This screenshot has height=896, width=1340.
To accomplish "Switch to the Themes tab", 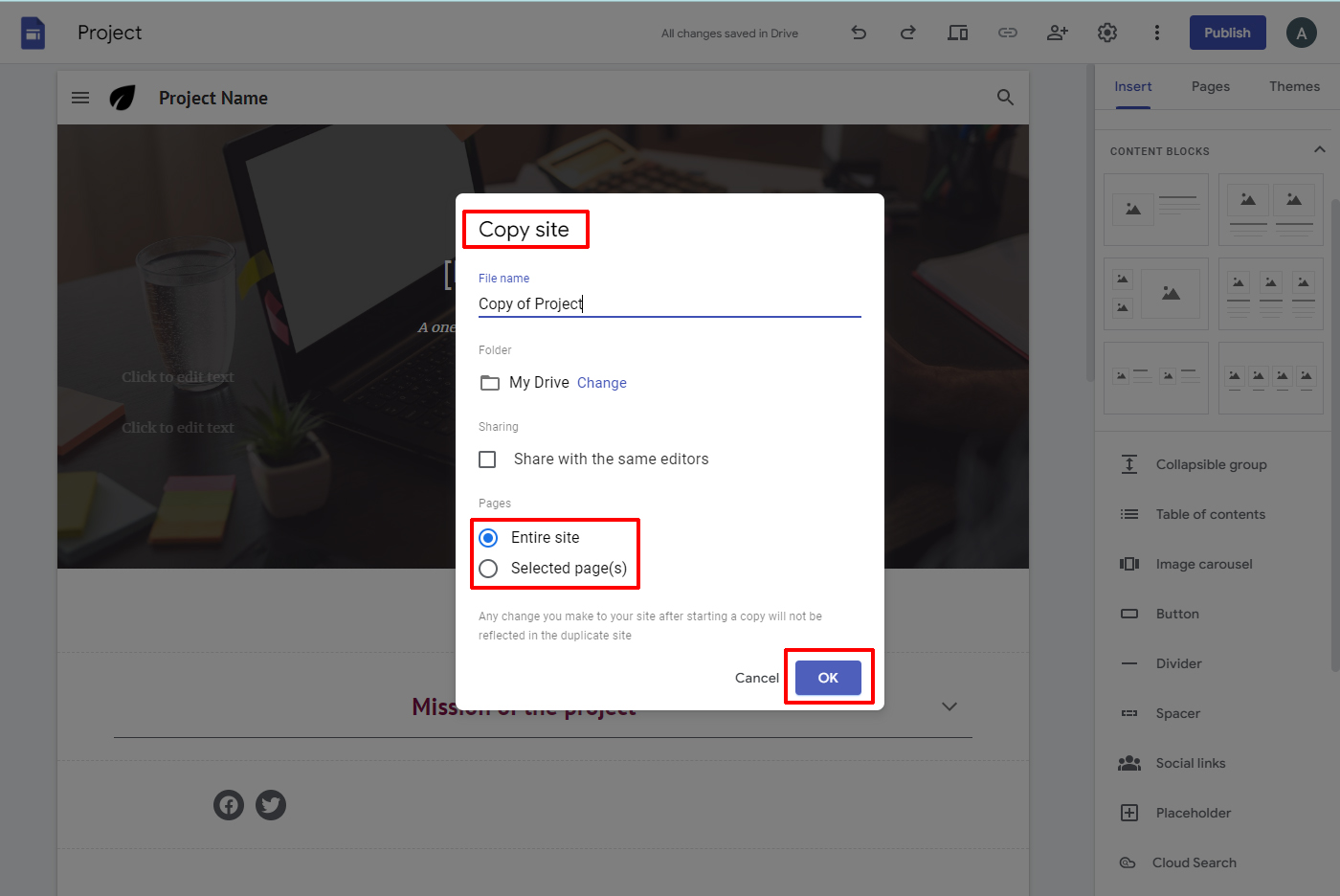I will click(x=1294, y=86).
